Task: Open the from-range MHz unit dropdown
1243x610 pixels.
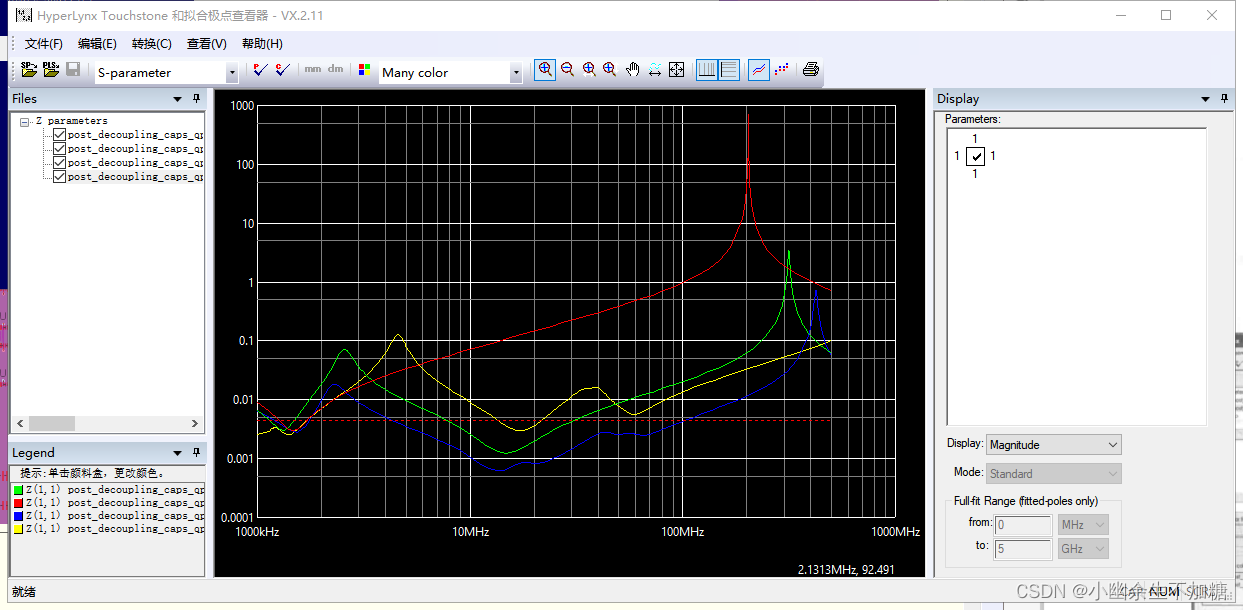Action: click(1084, 524)
